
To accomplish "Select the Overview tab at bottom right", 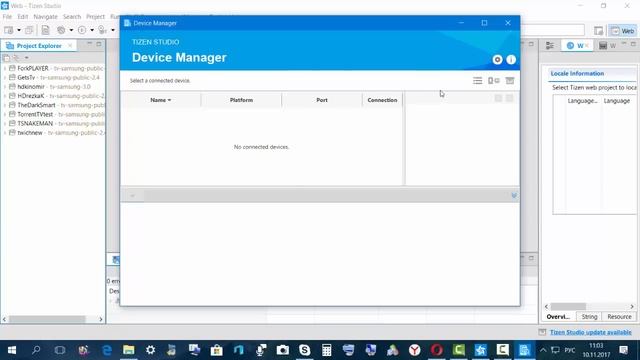I will (558, 317).
